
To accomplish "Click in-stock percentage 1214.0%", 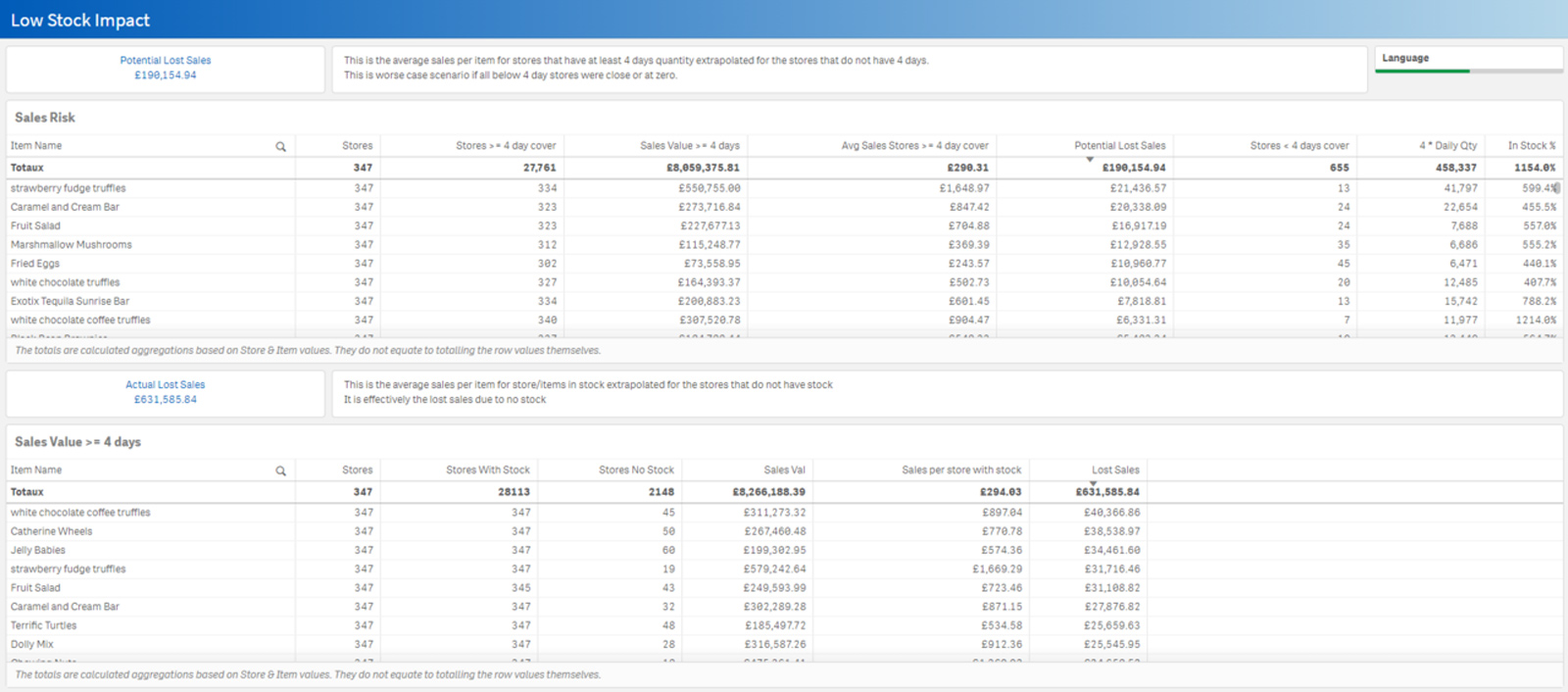I will [x=1536, y=321].
